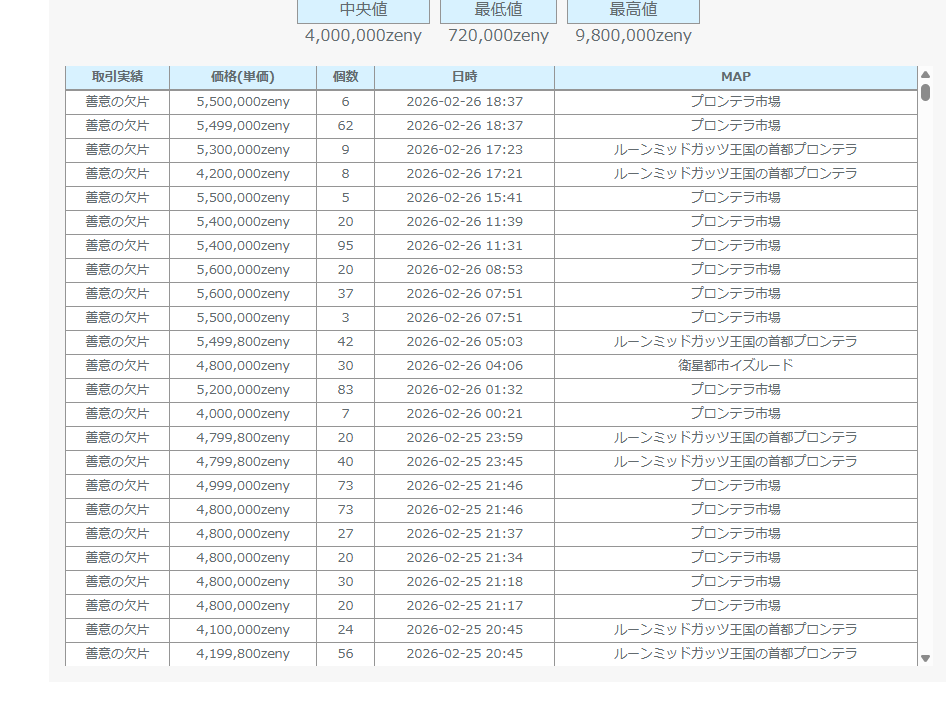Click the 2026-02-26 00:21 date cell
This screenshot has height=702, width=946.
pos(464,413)
